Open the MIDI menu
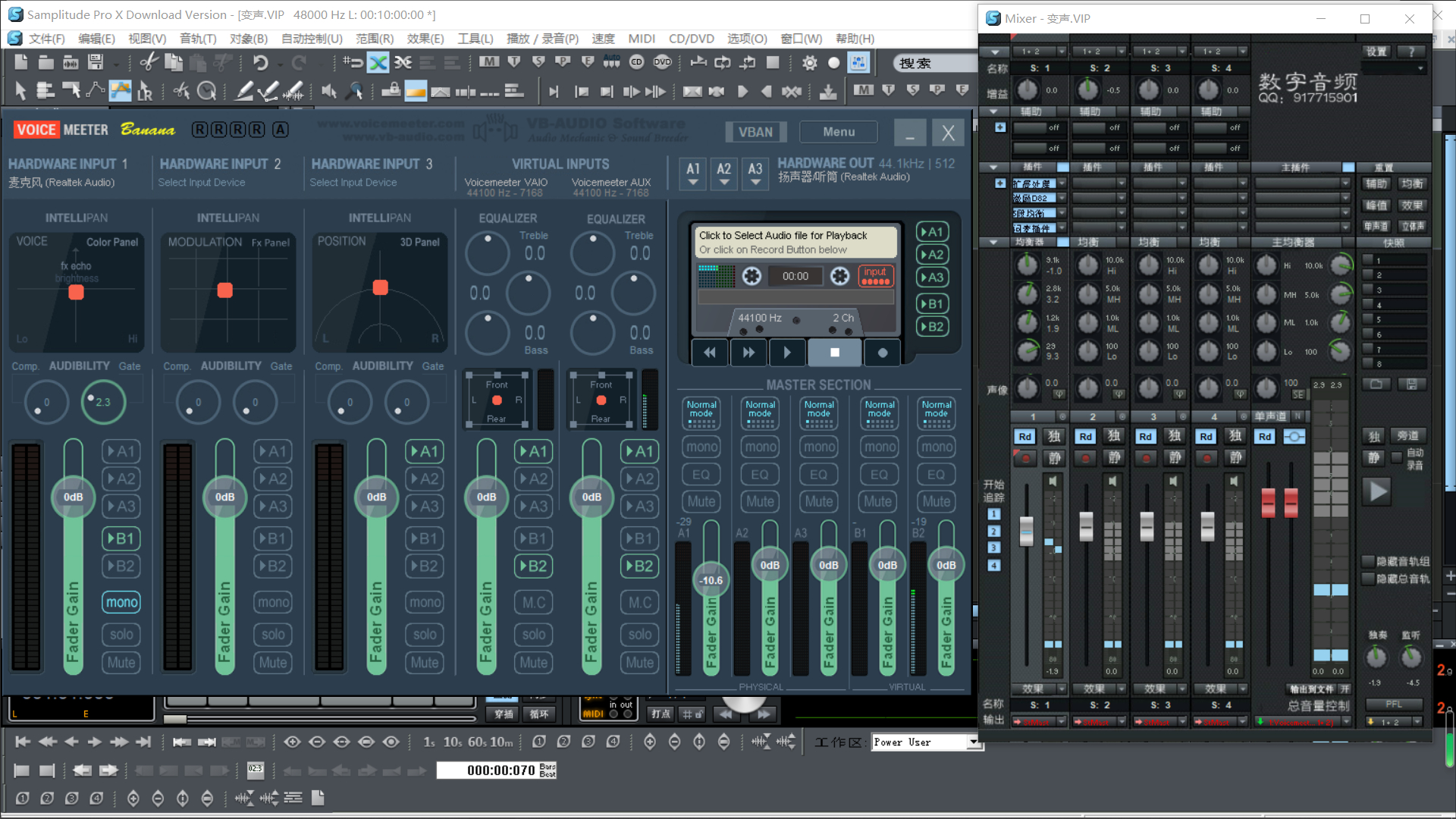Image resolution: width=1456 pixels, height=819 pixels. tap(641, 39)
